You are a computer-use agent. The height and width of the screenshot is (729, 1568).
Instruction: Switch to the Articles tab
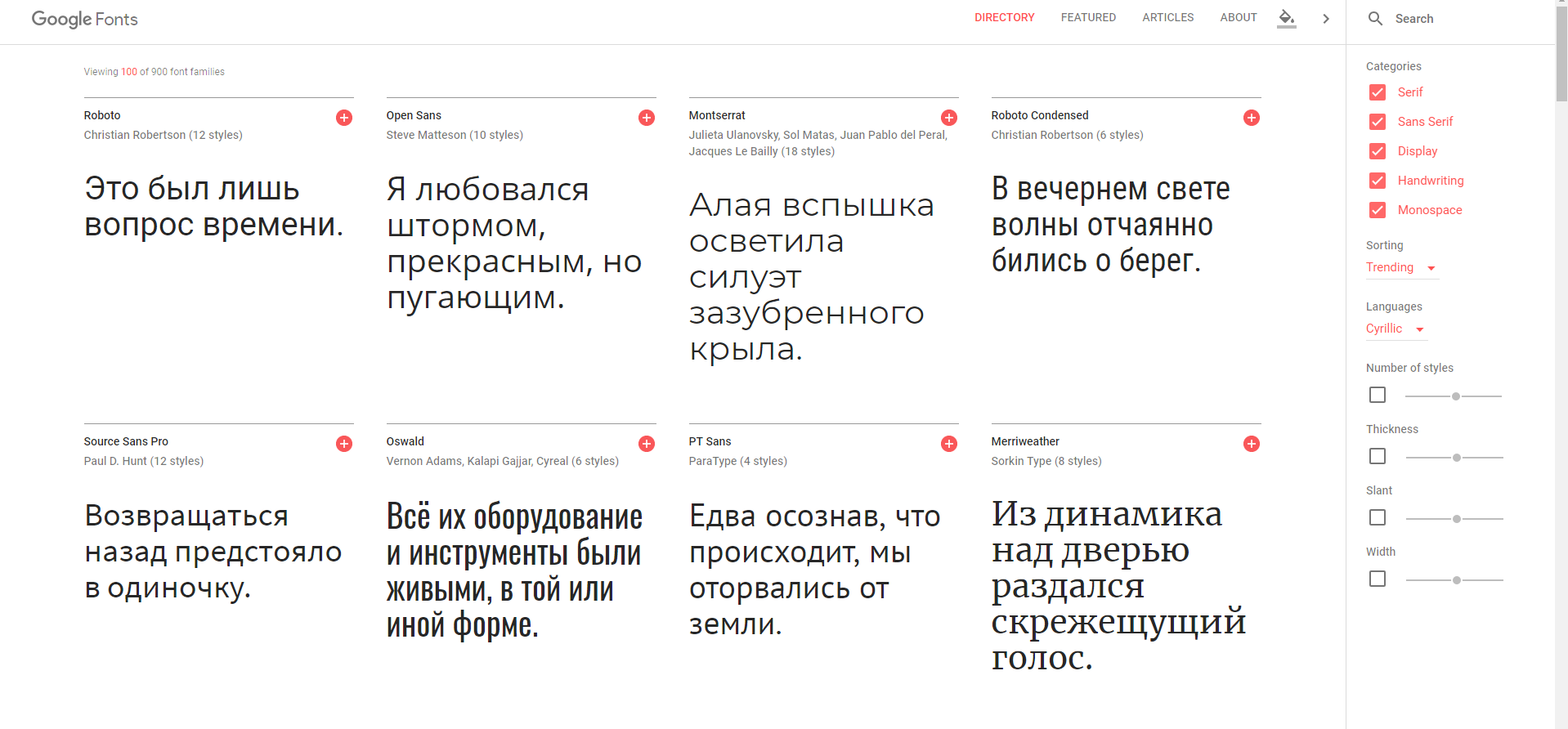pos(1168,18)
